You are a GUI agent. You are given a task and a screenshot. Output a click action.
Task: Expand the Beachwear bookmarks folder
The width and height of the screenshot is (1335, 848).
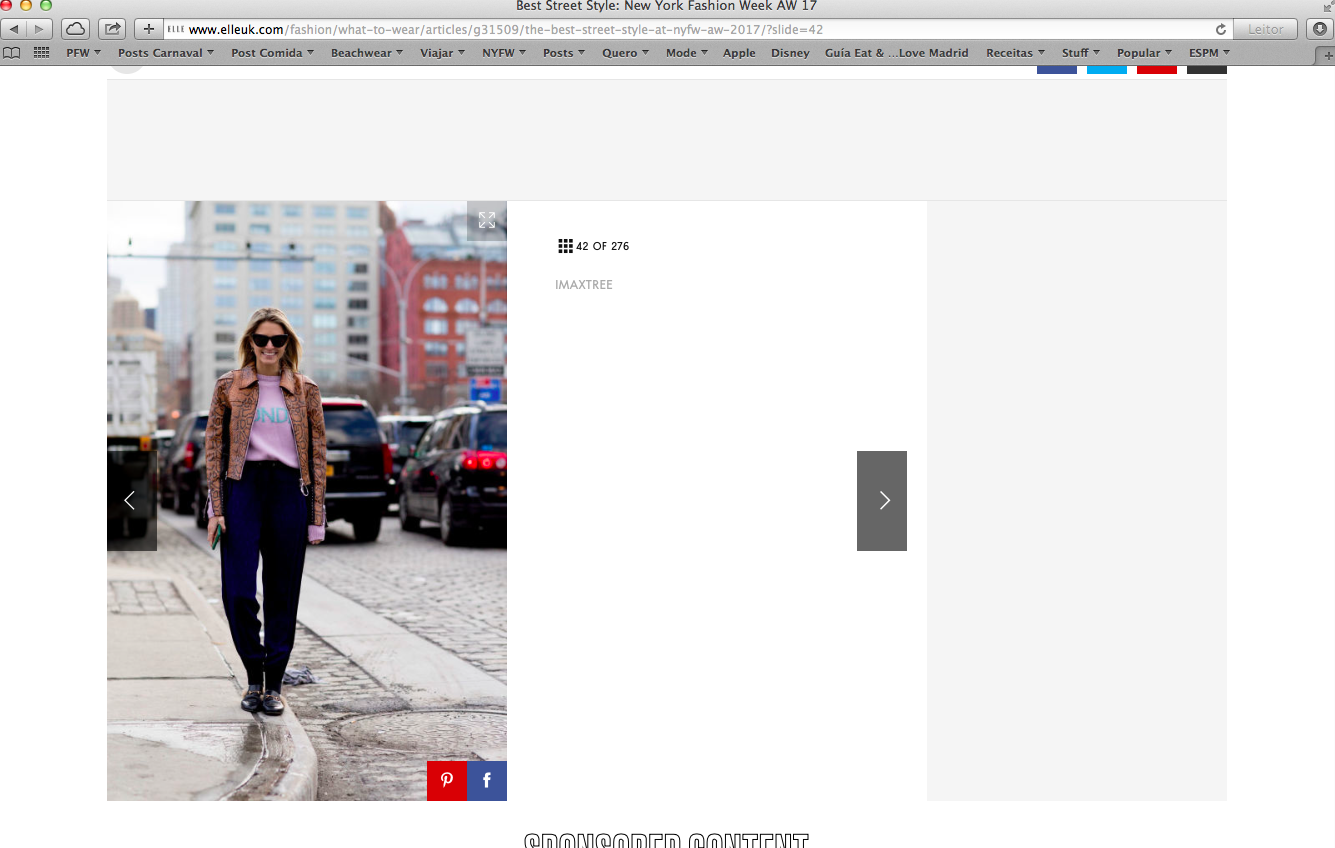[367, 53]
